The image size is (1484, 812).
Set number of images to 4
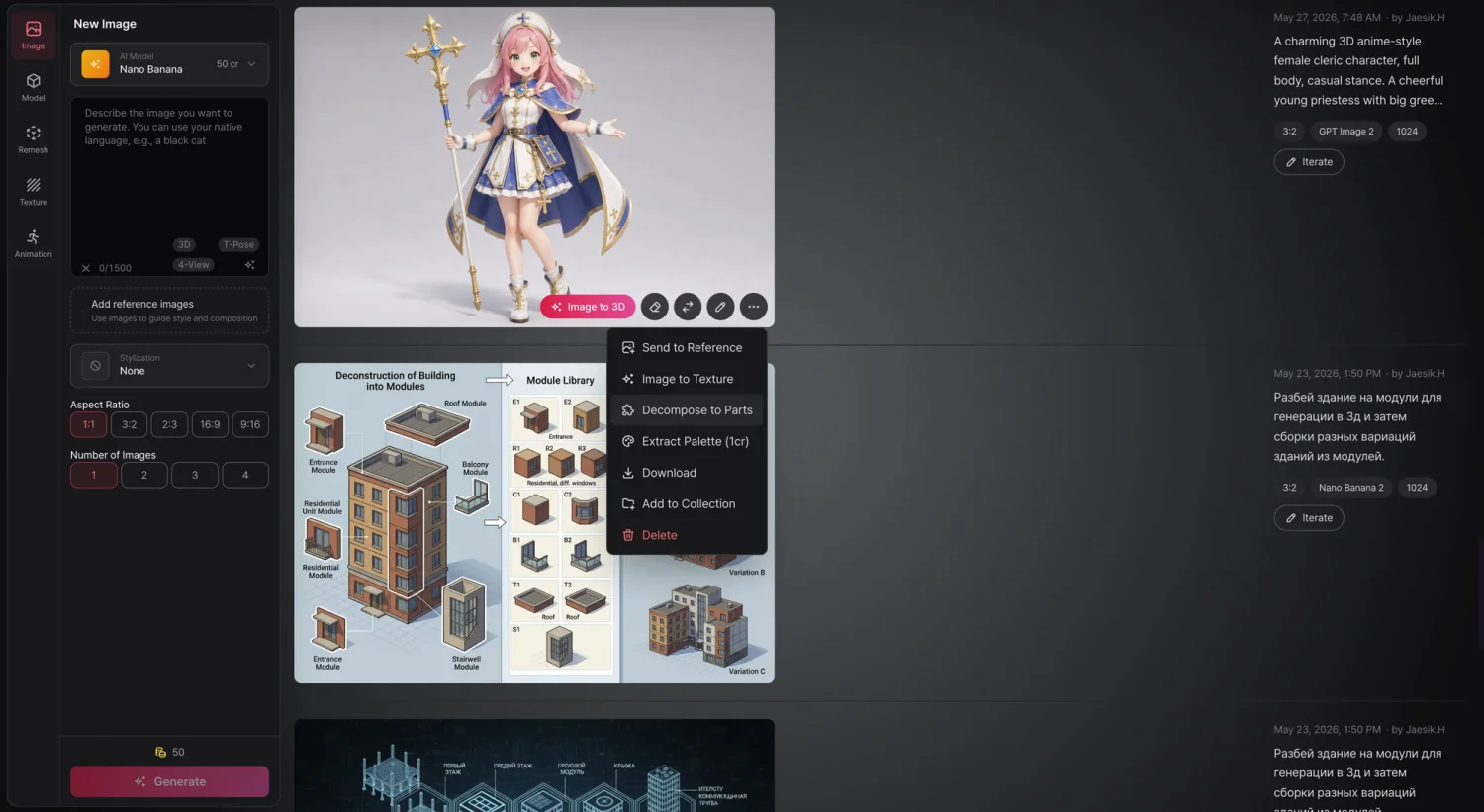click(x=245, y=475)
